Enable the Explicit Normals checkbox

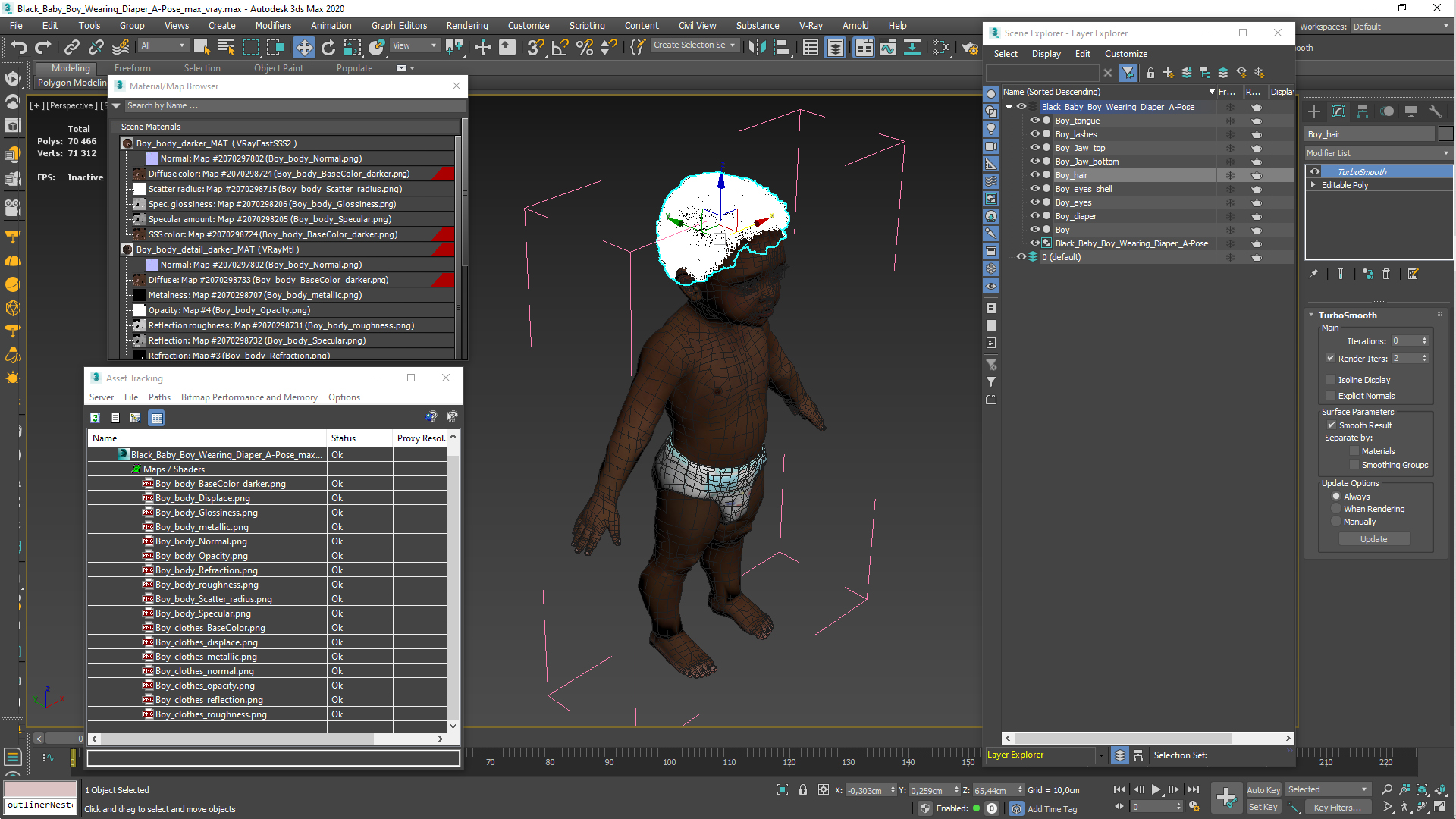1331,396
